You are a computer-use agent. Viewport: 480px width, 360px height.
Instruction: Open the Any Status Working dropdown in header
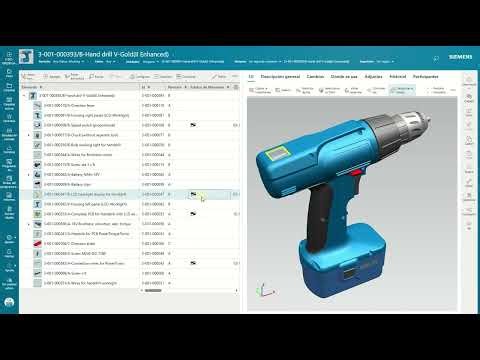(68, 62)
